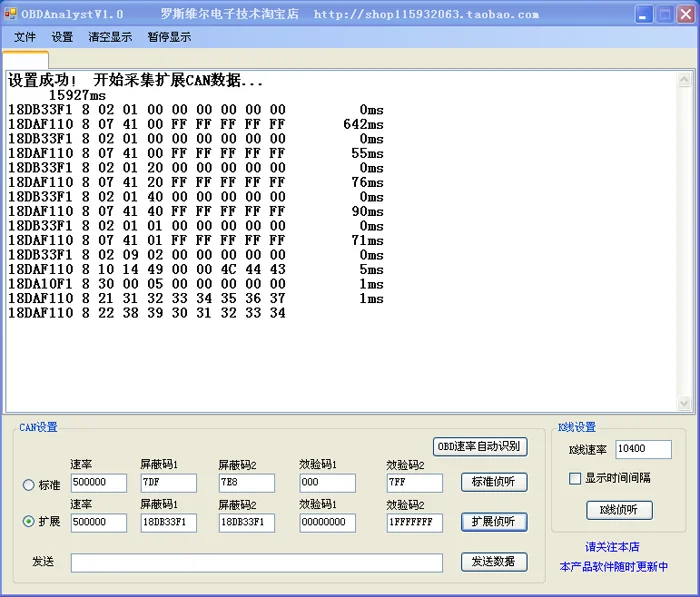Open the 设置 menu
The height and width of the screenshot is (597, 700).
[x=62, y=37]
